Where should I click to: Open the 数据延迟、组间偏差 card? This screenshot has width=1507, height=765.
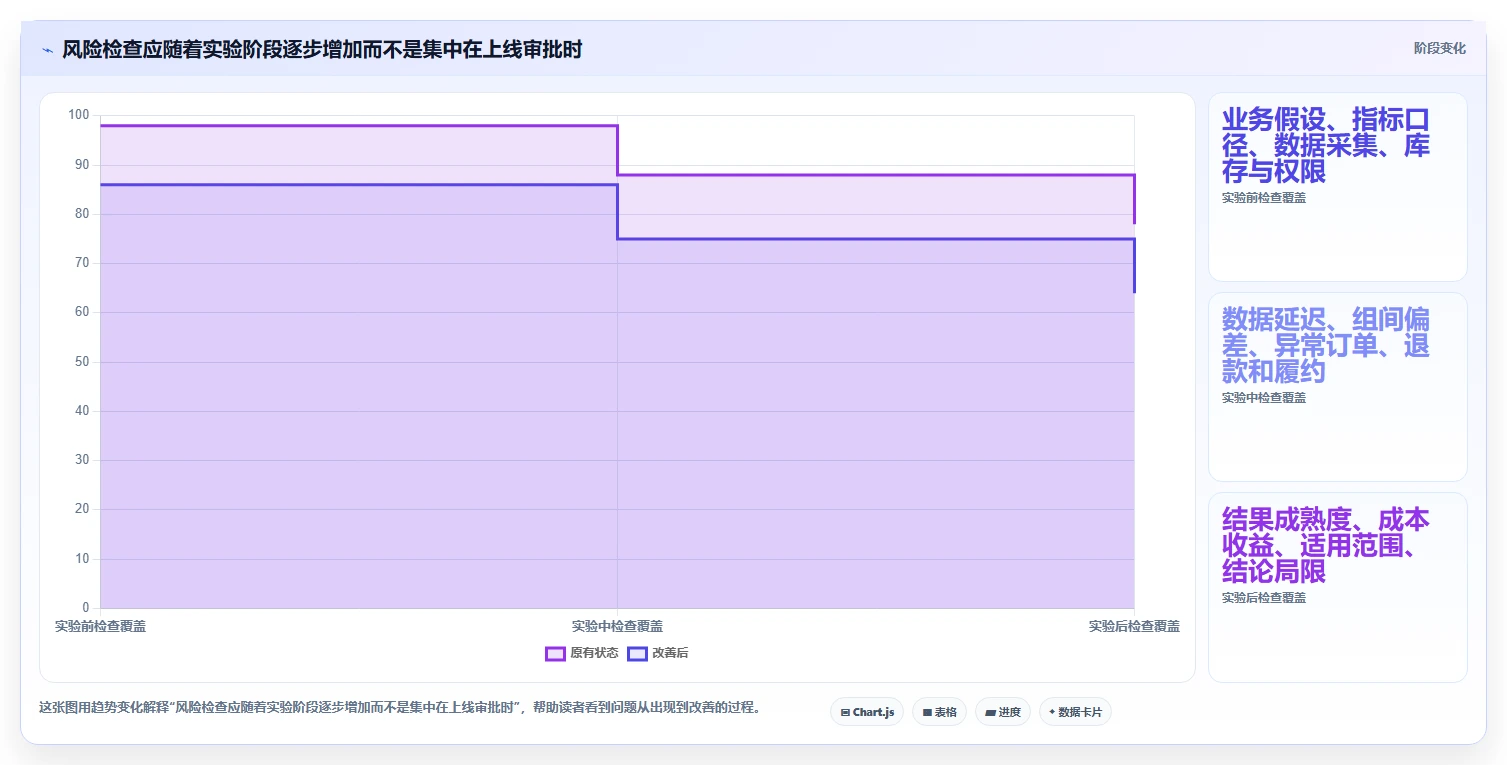(x=1338, y=387)
